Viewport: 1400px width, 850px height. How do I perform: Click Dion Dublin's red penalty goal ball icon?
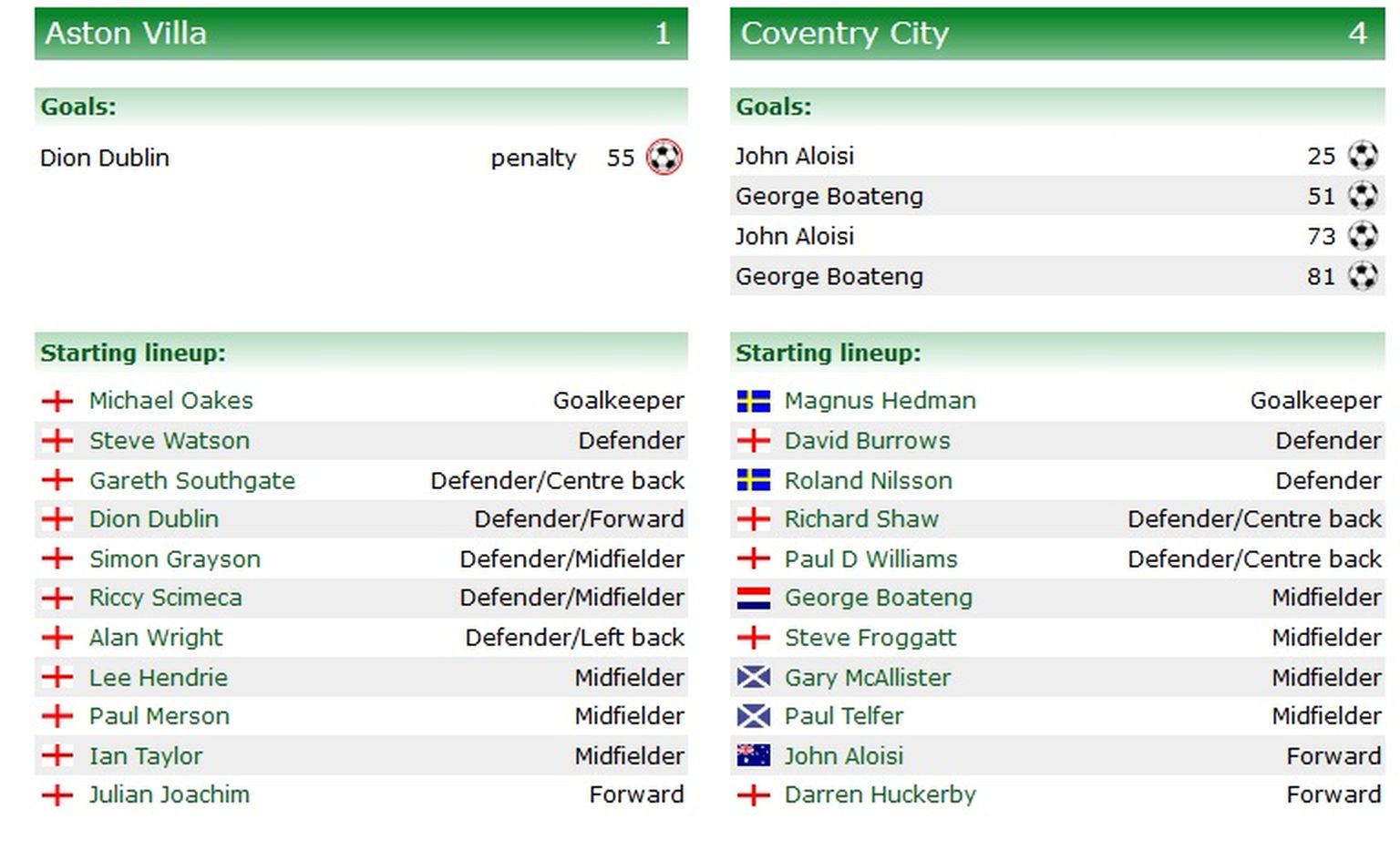click(664, 157)
